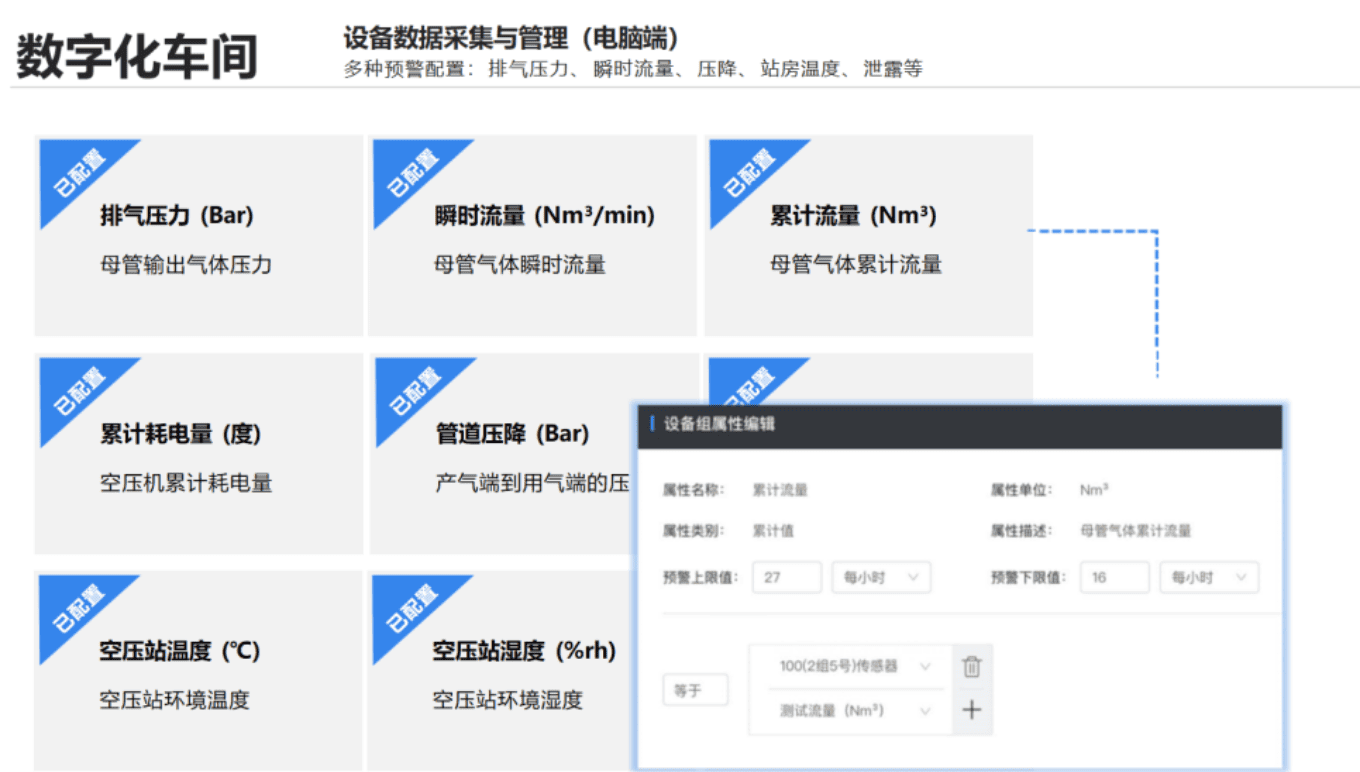The width and height of the screenshot is (1360, 772).
Task: Click the trash delete icon beside sensor row
Action: tap(971, 667)
